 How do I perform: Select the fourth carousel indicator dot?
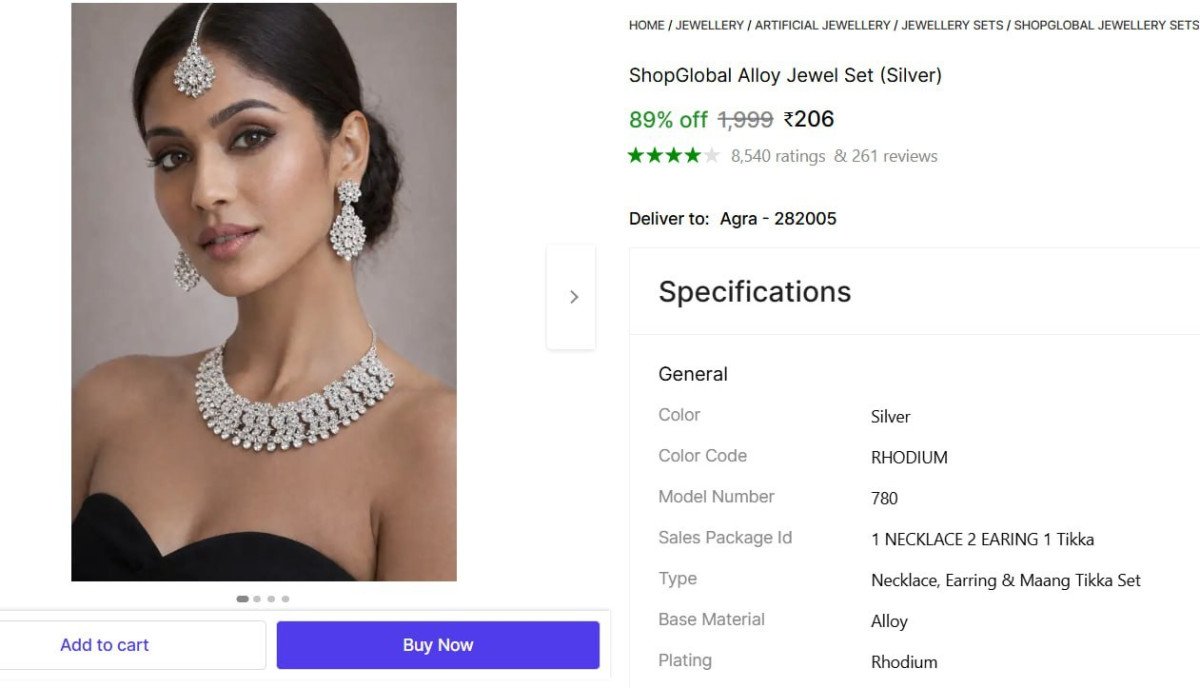[285, 599]
